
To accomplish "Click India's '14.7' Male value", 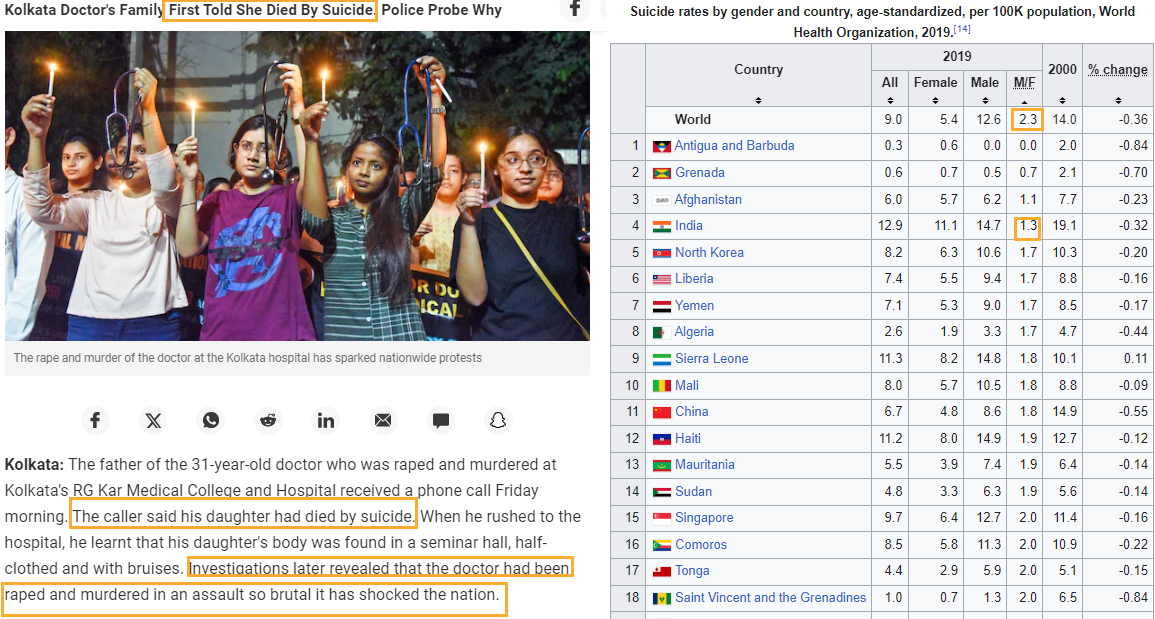I will point(989,226).
